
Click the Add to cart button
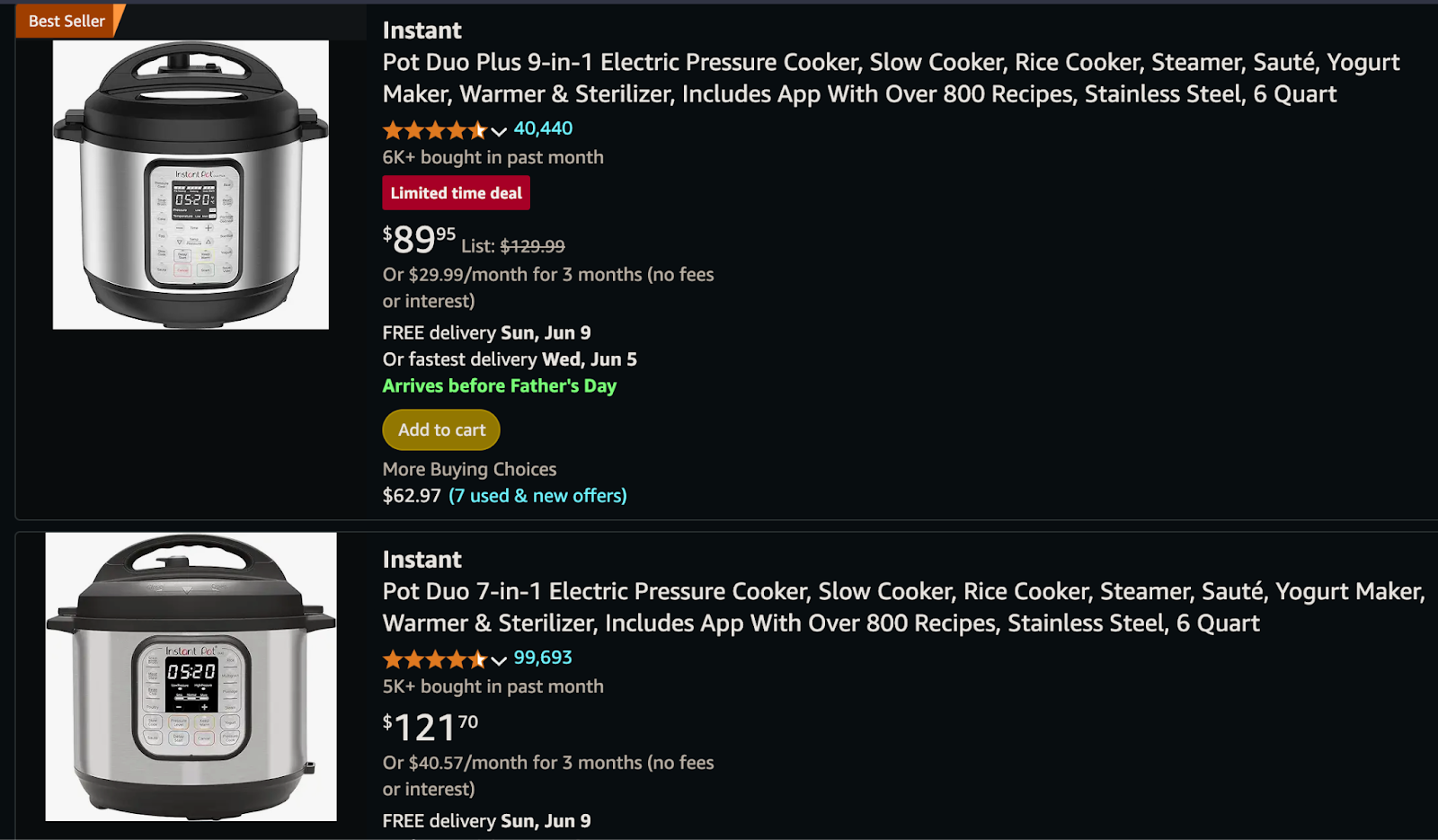pos(440,429)
